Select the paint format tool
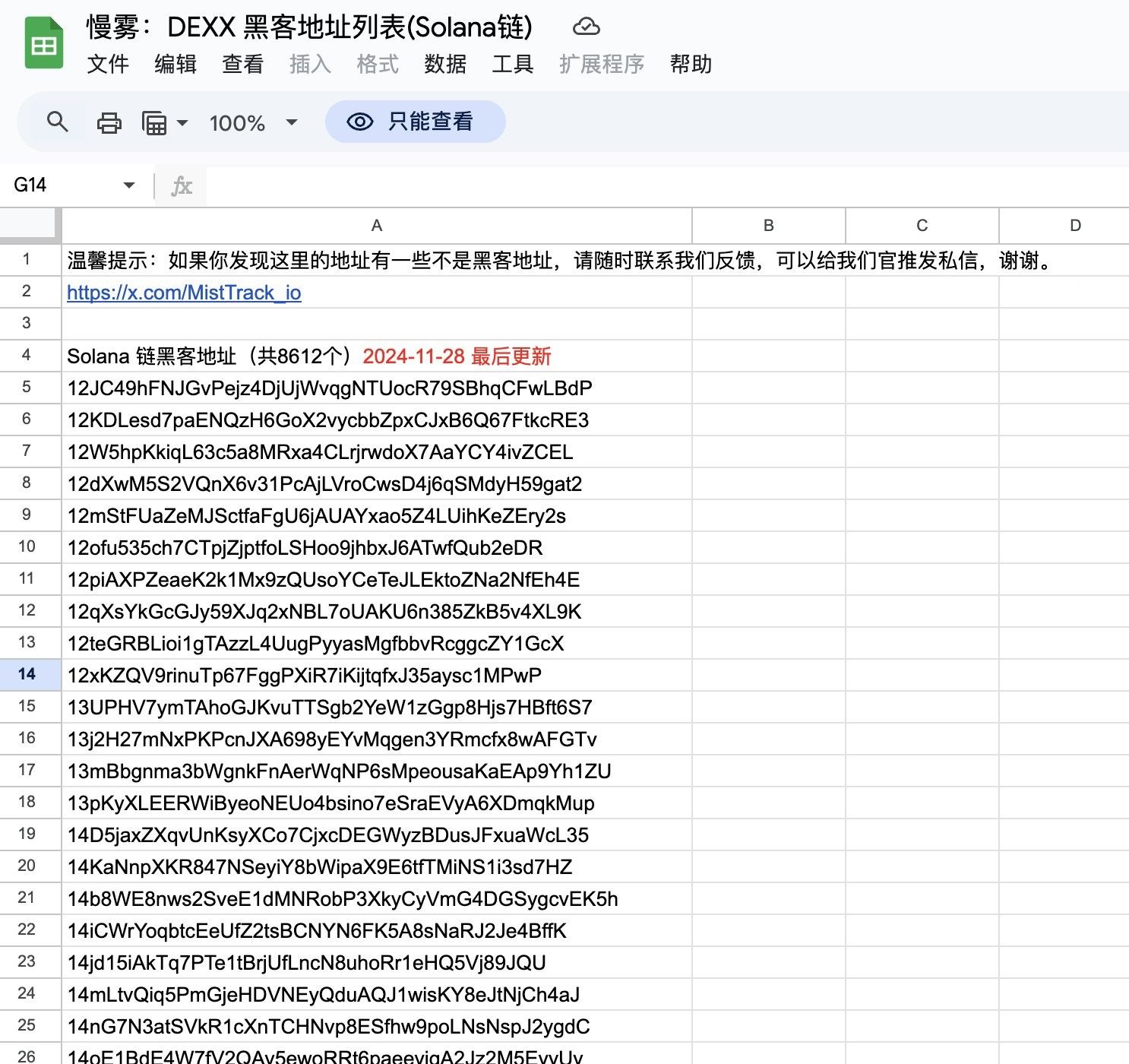The height and width of the screenshot is (1064, 1129). pyautogui.click(x=155, y=122)
